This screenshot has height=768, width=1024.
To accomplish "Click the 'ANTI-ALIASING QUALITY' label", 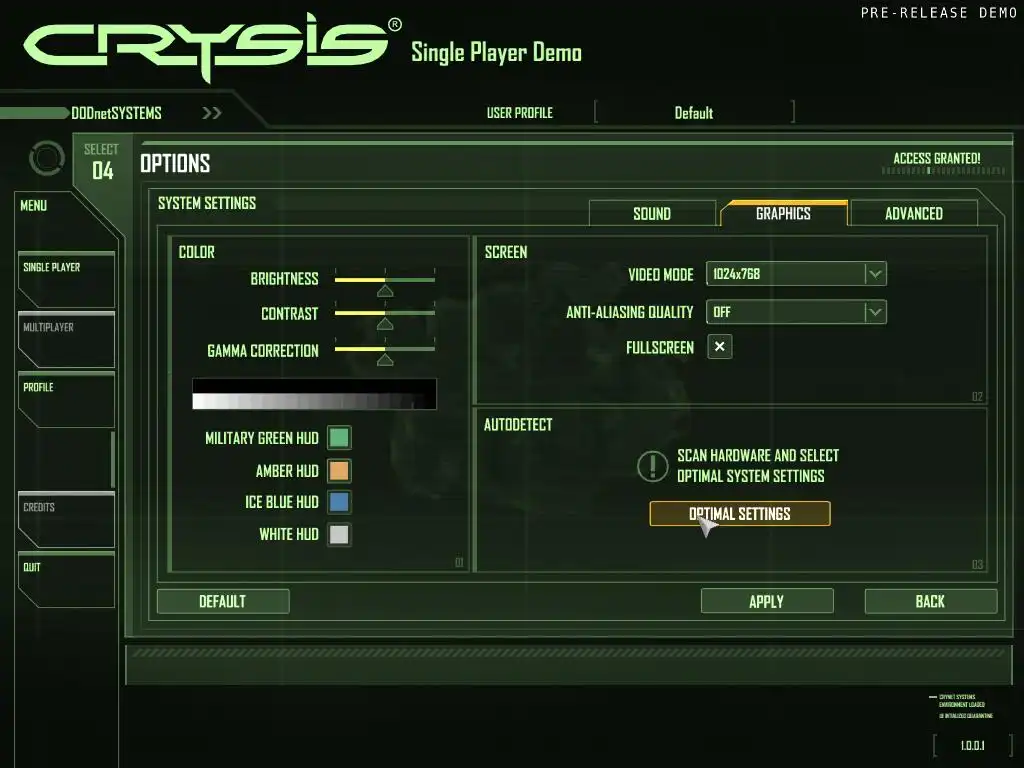I will click(630, 313).
